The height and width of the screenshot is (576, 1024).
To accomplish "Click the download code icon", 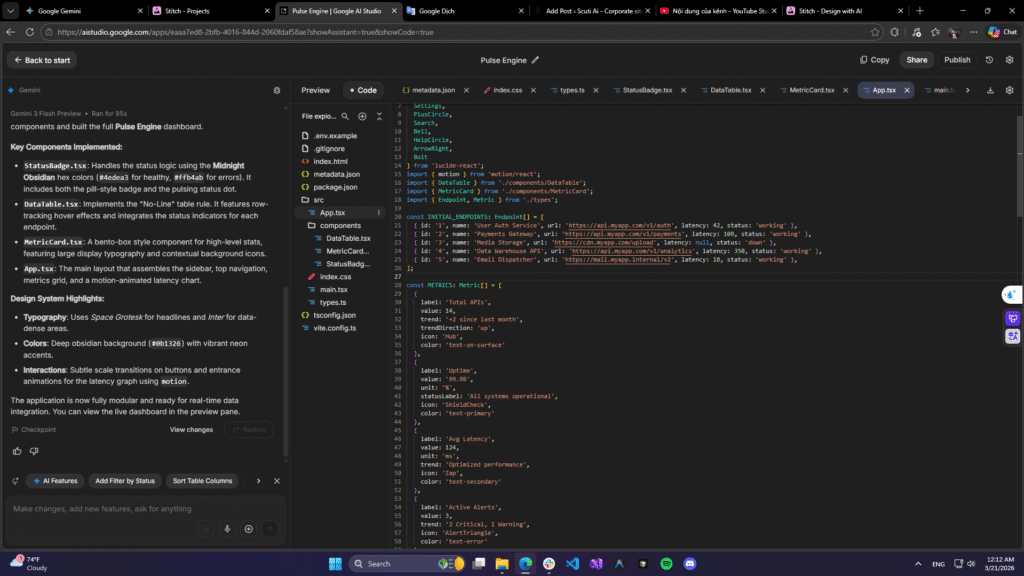I will click(x=990, y=90).
